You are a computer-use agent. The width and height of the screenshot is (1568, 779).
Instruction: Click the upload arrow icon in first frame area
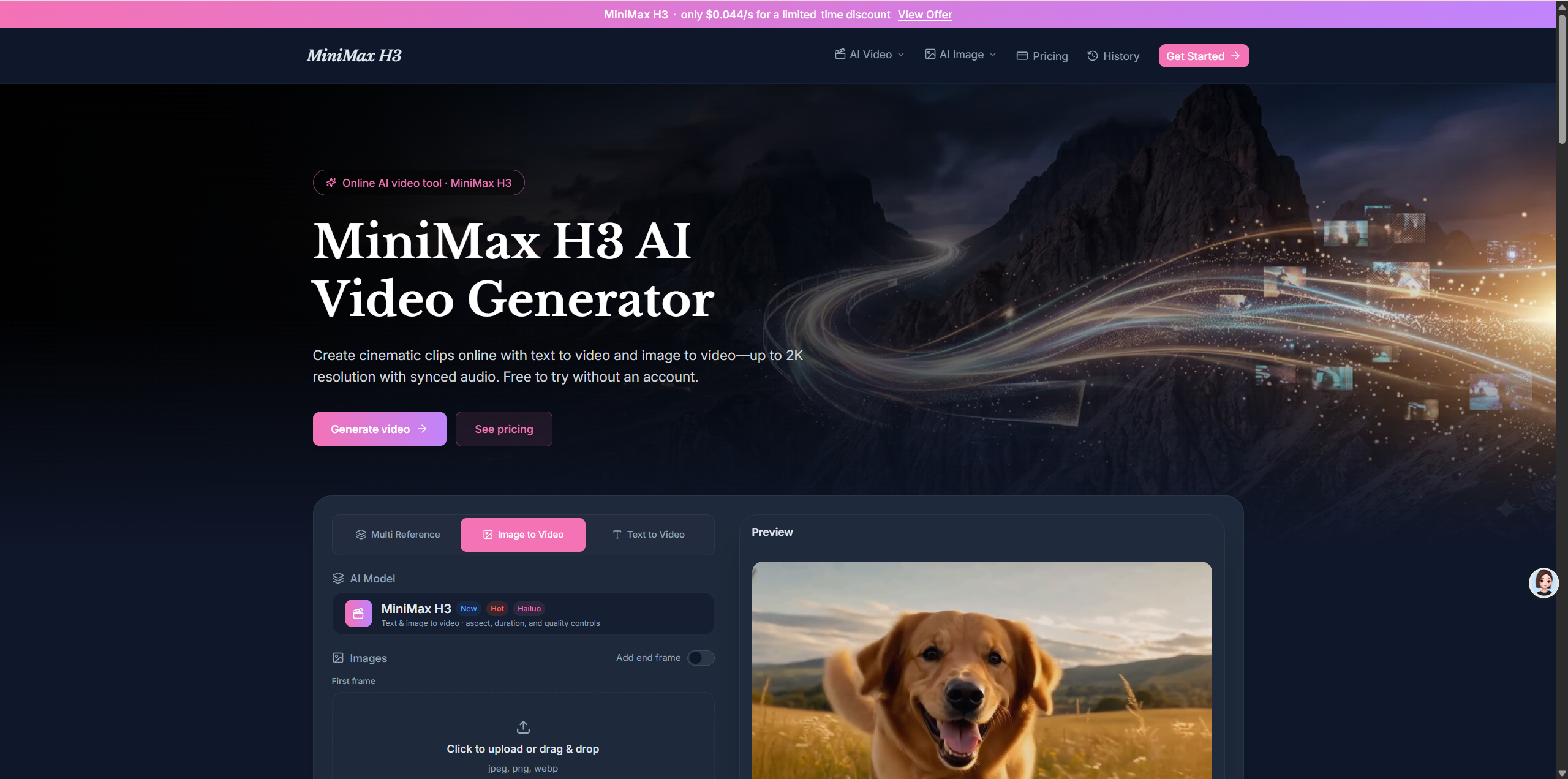pyautogui.click(x=523, y=727)
